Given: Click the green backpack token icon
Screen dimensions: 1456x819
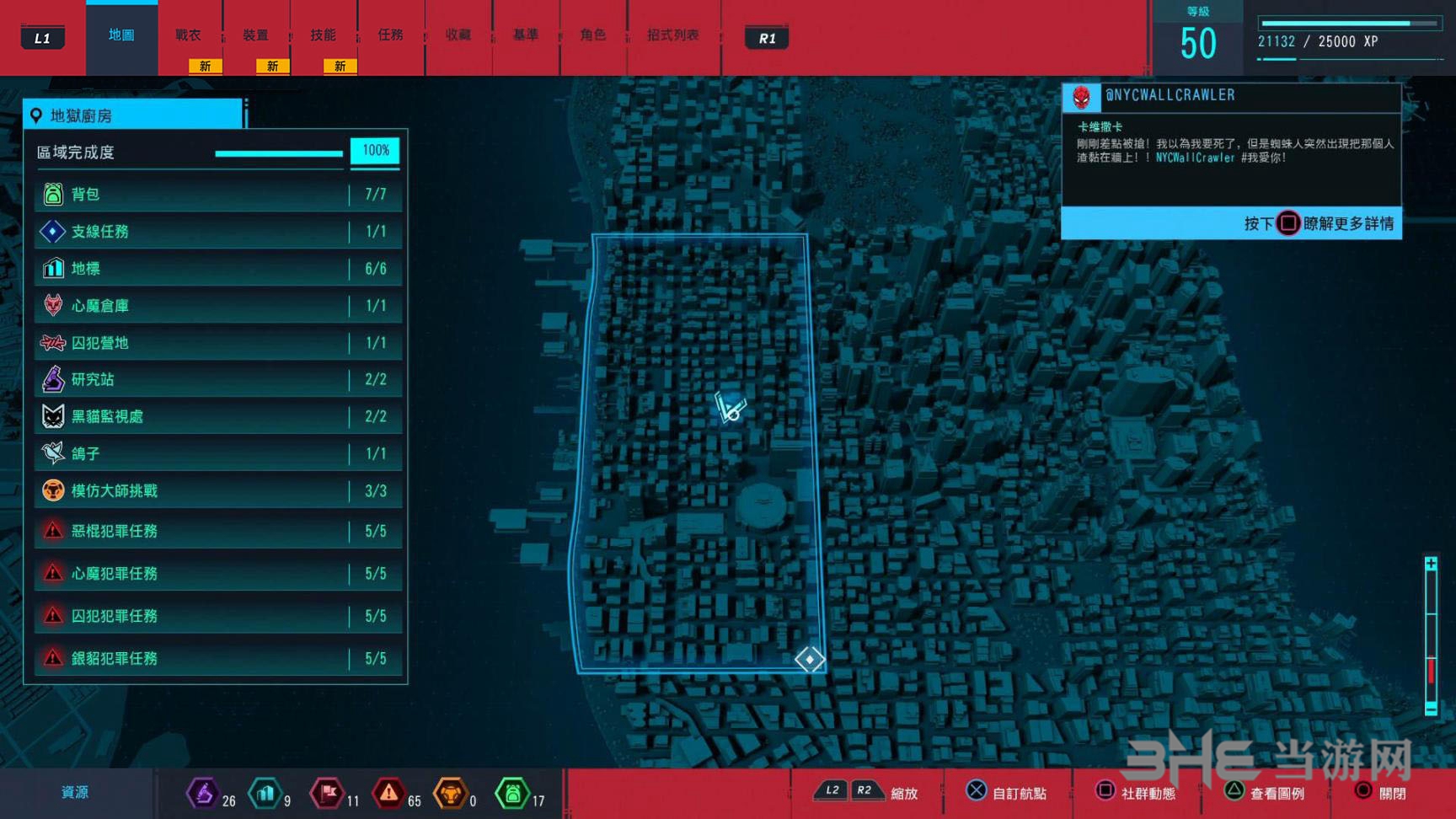Looking at the screenshot, I should coord(511,793).
